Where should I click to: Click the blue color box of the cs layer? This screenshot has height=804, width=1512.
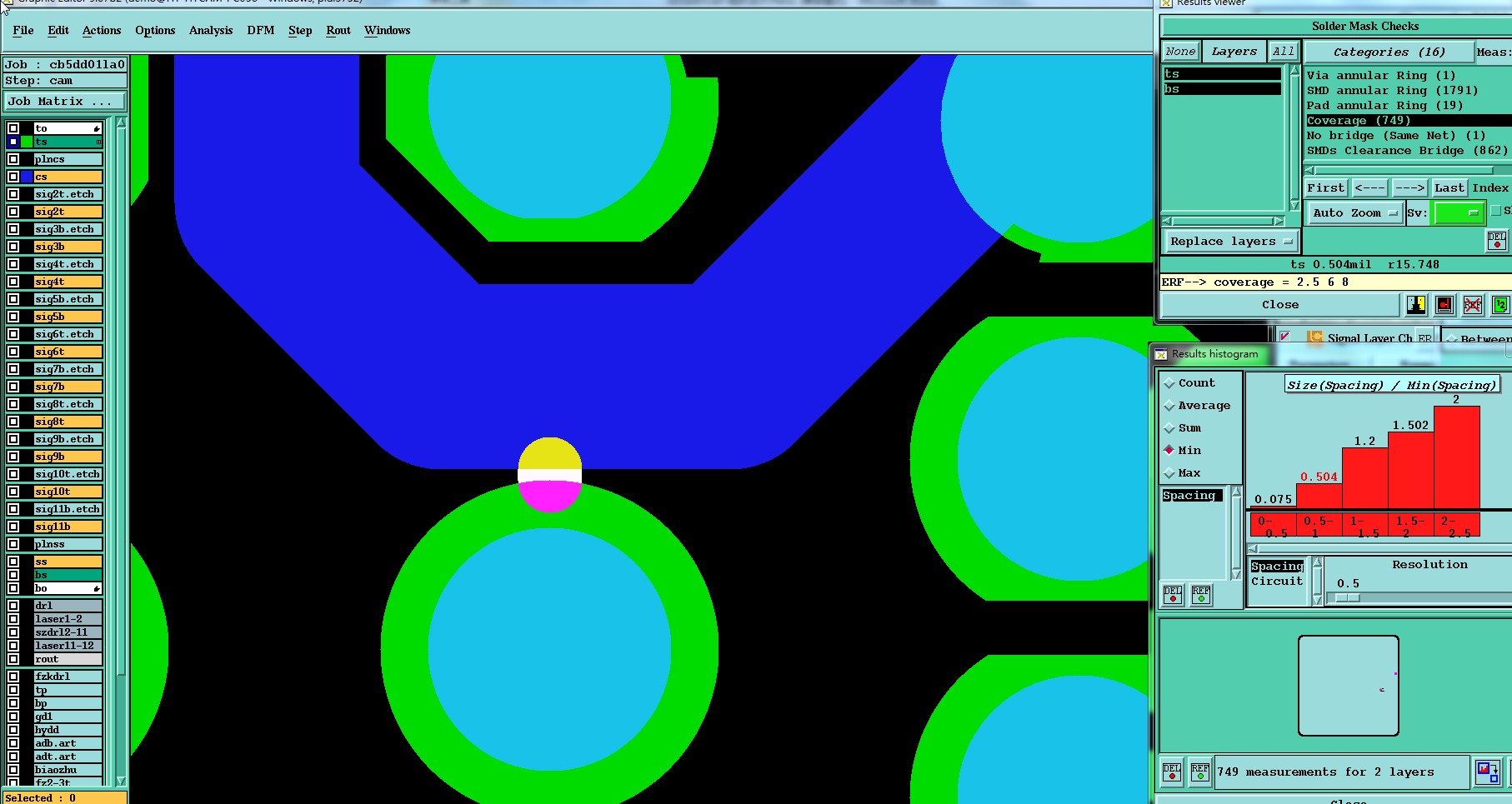pyautogui.click(x=27, y=177)
